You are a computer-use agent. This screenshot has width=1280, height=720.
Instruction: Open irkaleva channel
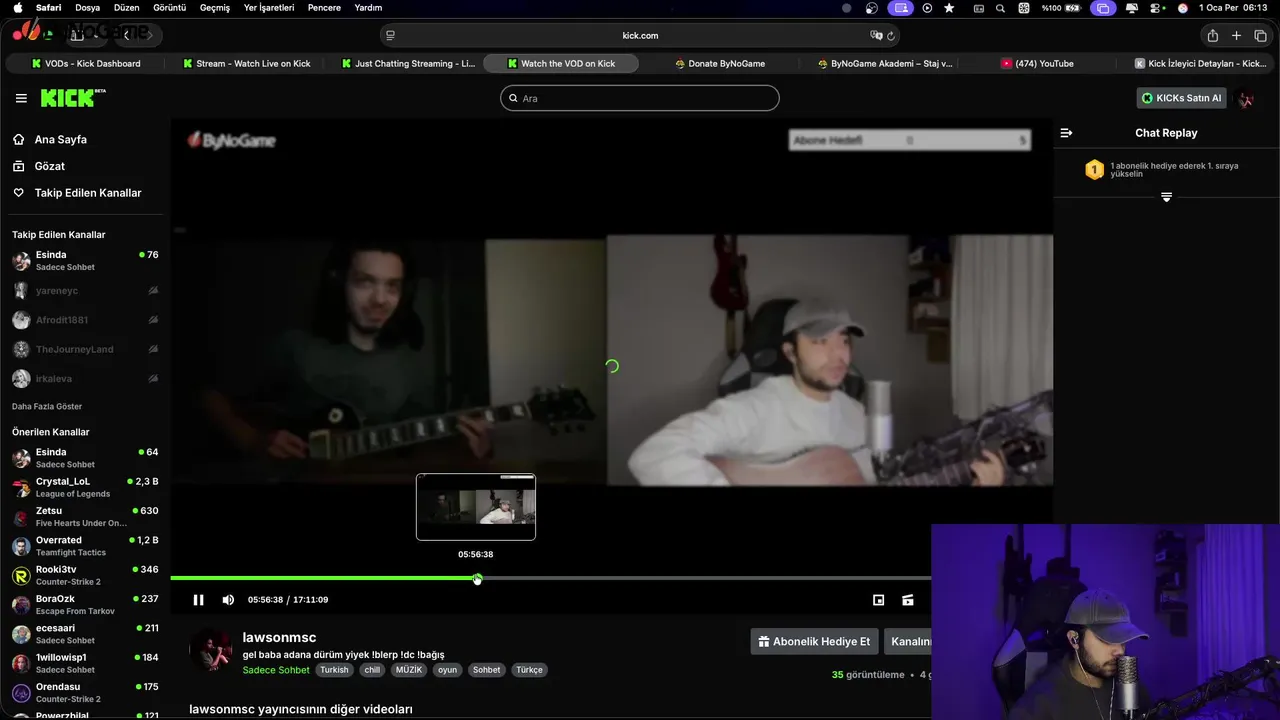coord(85,379)
